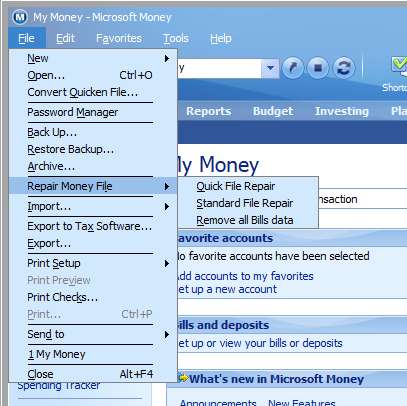Click the Stop loading toolbar icon
Viewport: 407px width, 406px height.
318,68
